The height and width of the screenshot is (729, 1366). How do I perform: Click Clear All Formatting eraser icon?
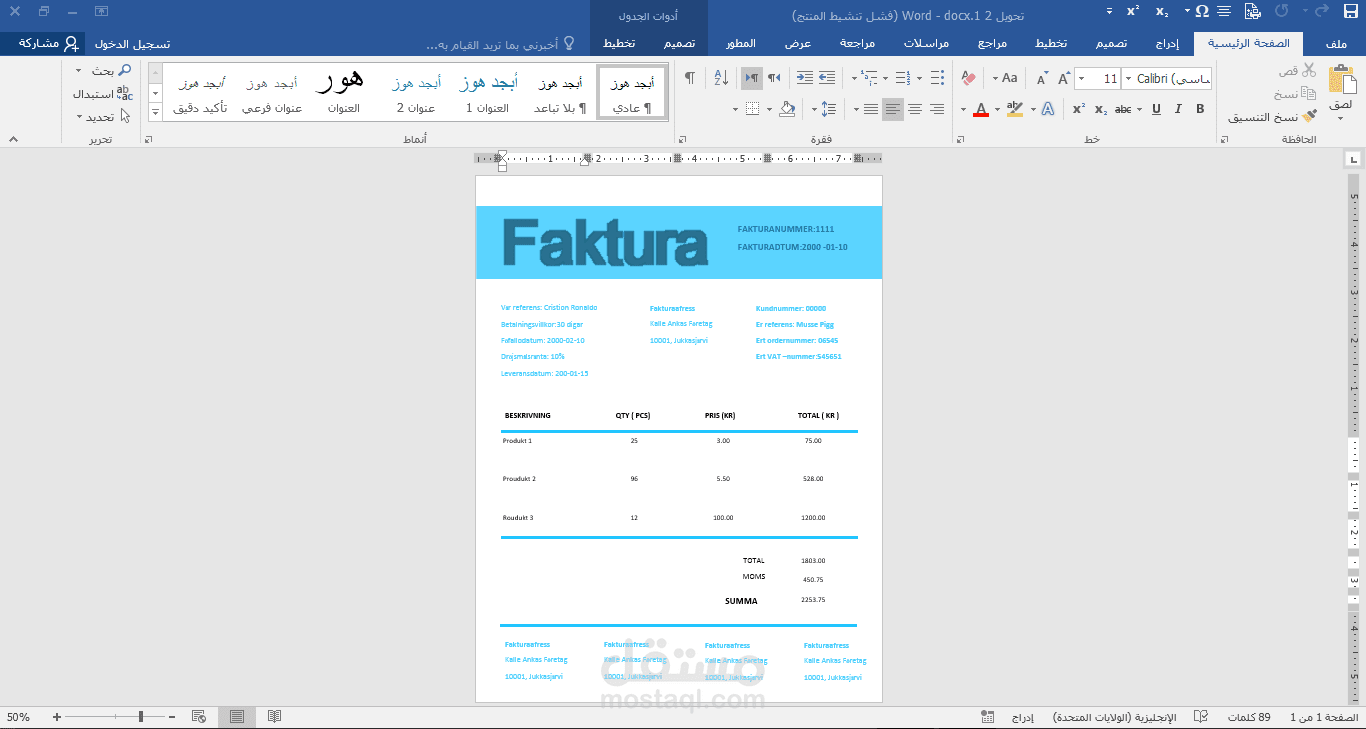coord(968,78)
